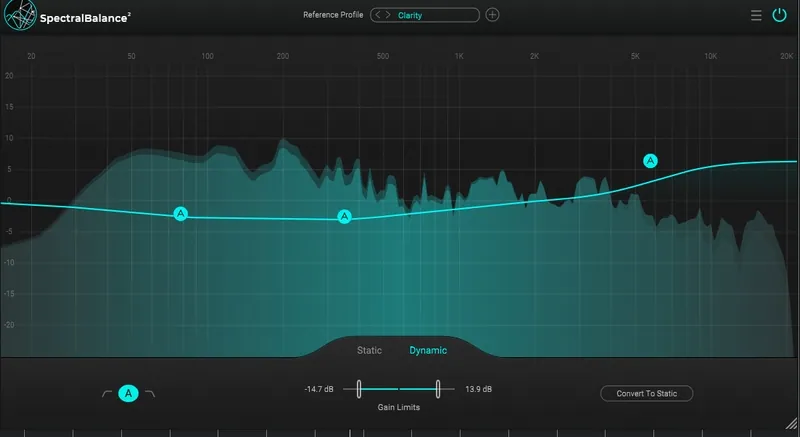Select the band node A near 6 kHz

pos(651,160)
